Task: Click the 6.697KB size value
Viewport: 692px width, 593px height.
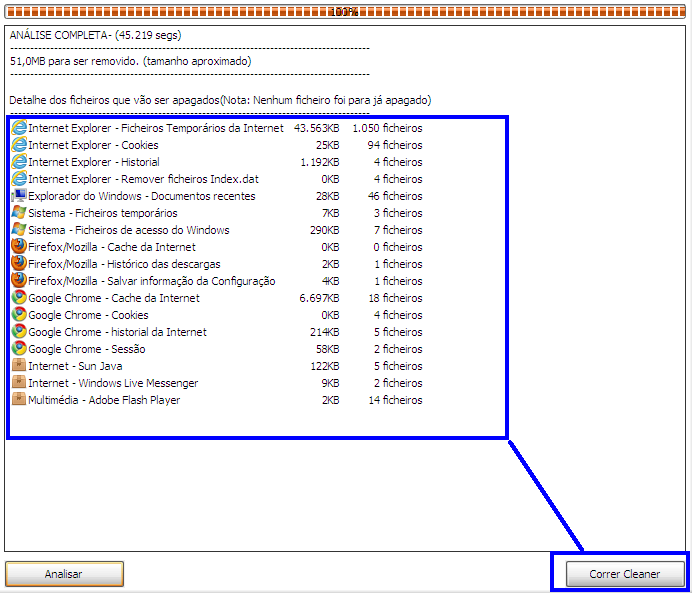Action: pyautogui.click(x=319, y=298)
